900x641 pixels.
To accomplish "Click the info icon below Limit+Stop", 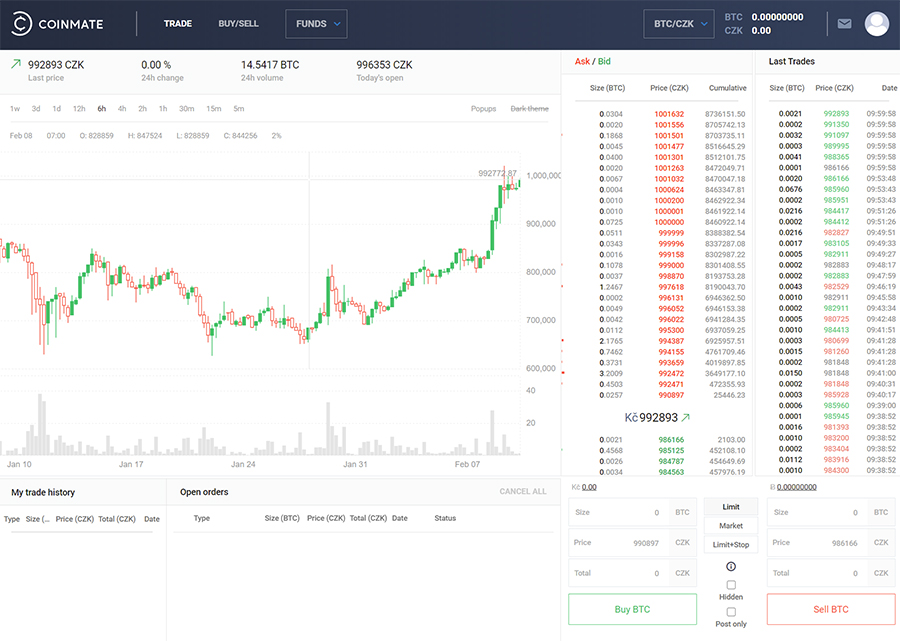I will [x=731, y=566].
